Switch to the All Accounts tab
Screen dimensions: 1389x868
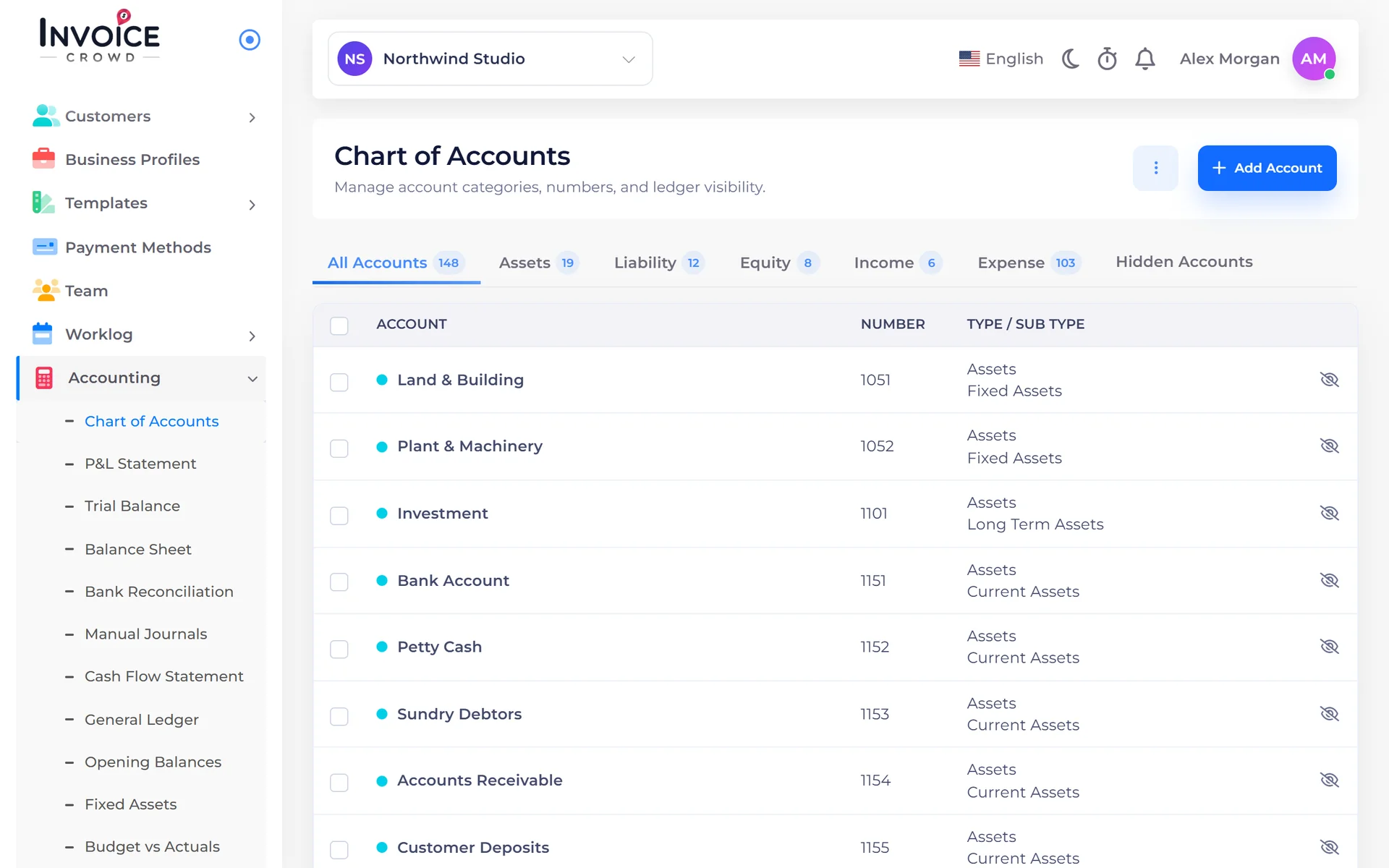tap(396, 263)
